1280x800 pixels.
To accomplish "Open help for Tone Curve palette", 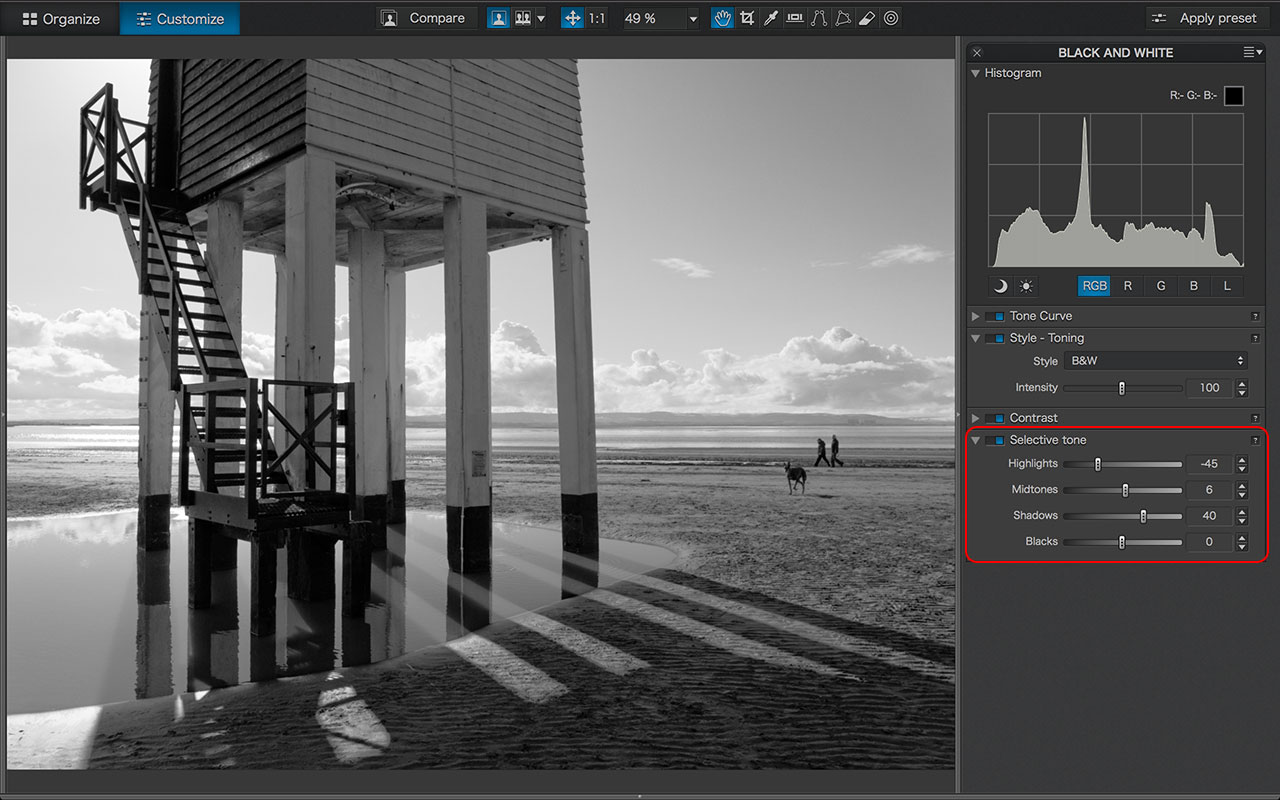I will tap(1255, 316).
